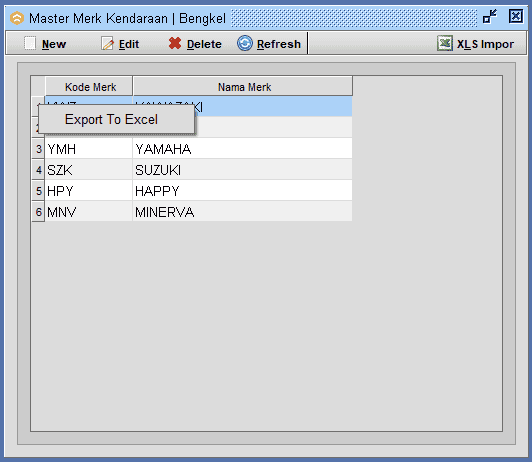Select the MINERVA name cell
The image size is (532, 462).
pos(242,212)
